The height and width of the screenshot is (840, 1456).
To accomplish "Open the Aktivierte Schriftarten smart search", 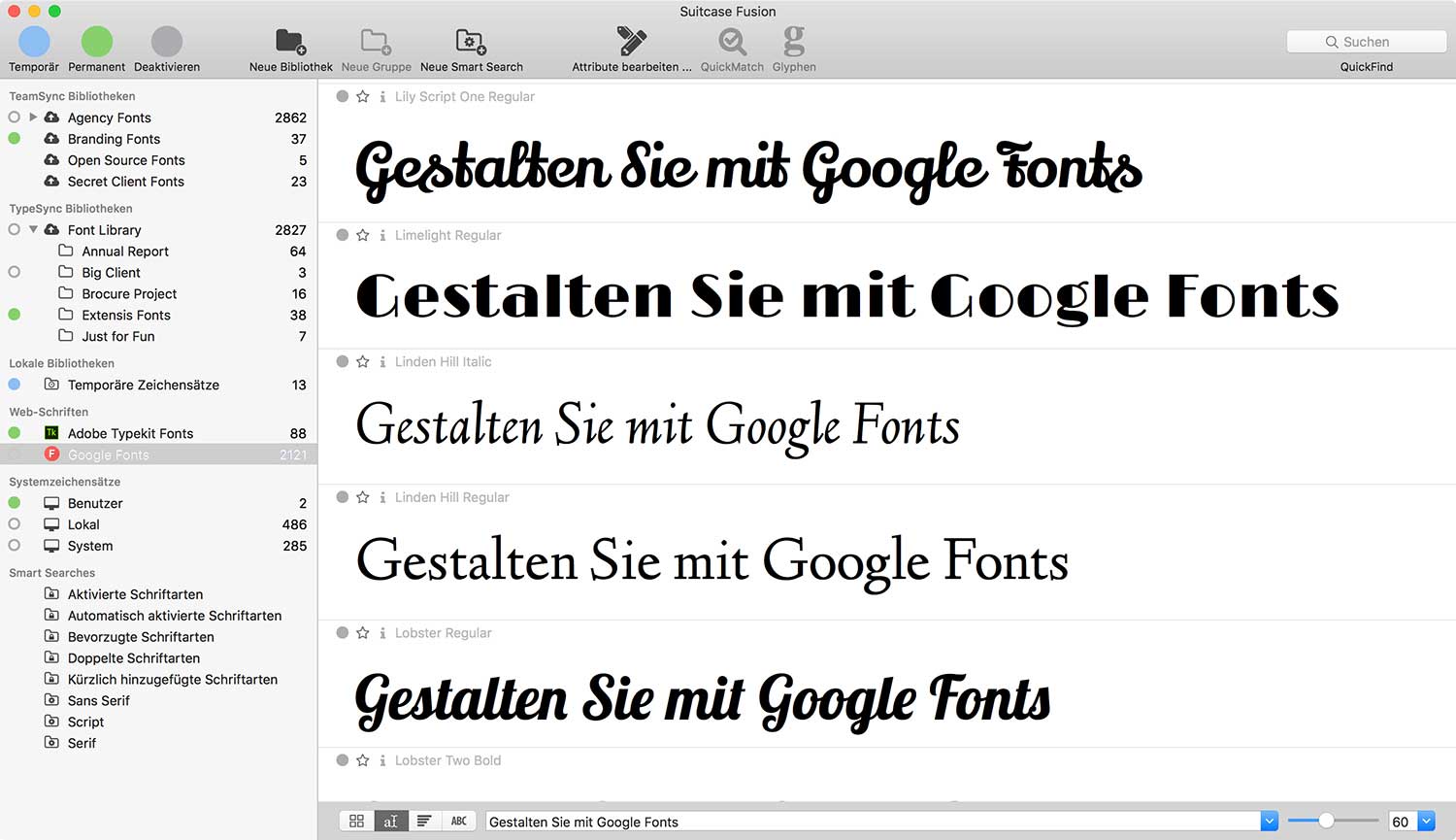I will coord(135,594).
